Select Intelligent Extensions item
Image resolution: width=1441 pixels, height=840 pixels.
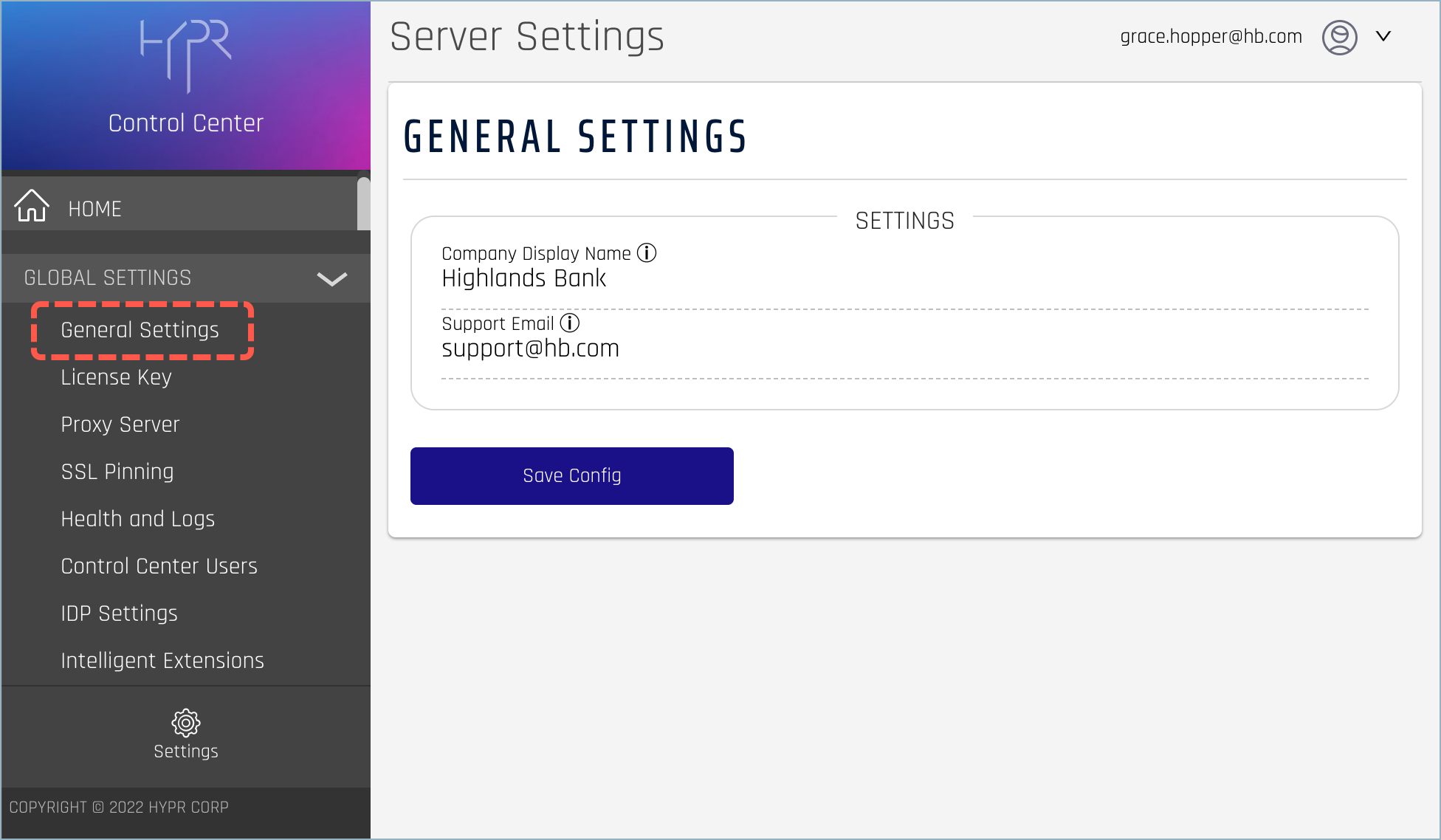(x=162, y=661)
